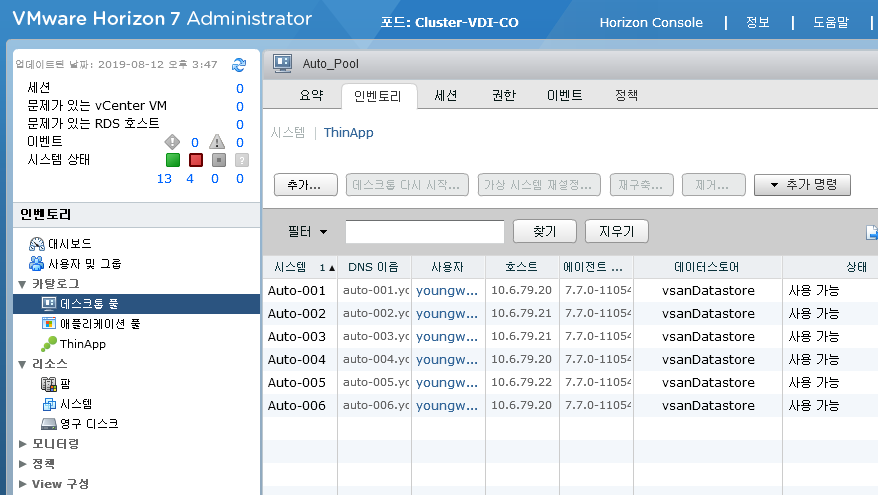Click the 찾기 button
The height and width of the screenshot is (495, 878).
click(545, 231)
